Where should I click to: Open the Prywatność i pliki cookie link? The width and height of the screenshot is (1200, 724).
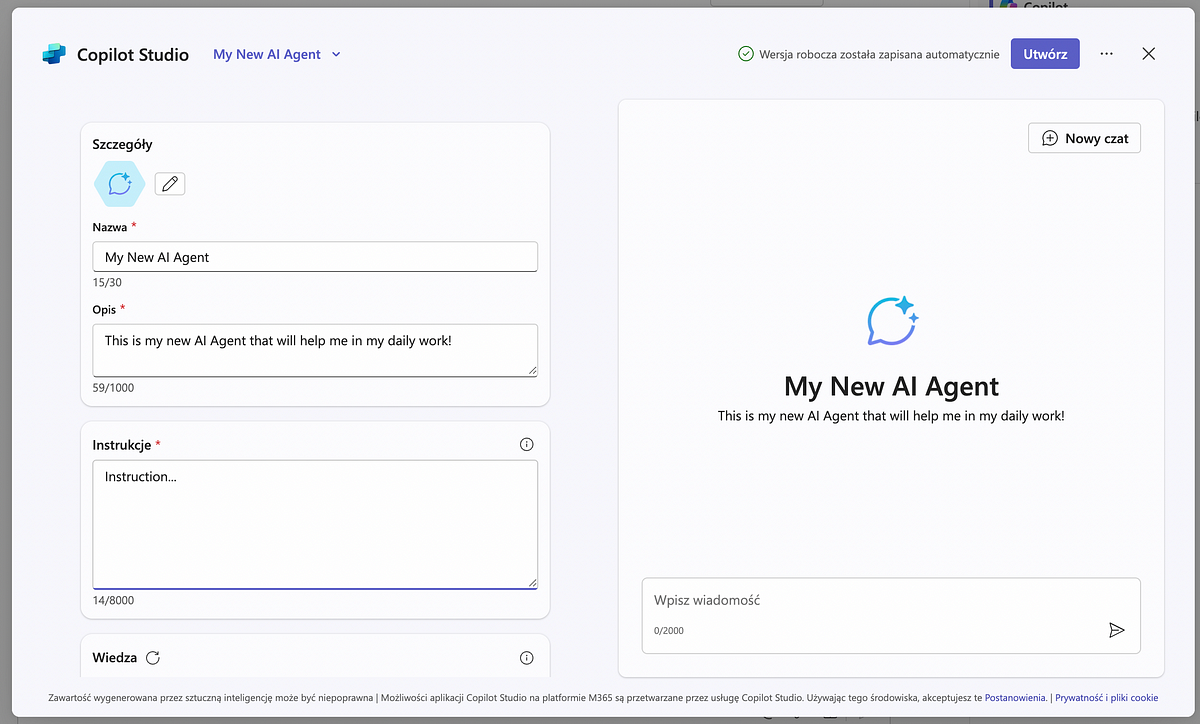(x=1106, y=697)
